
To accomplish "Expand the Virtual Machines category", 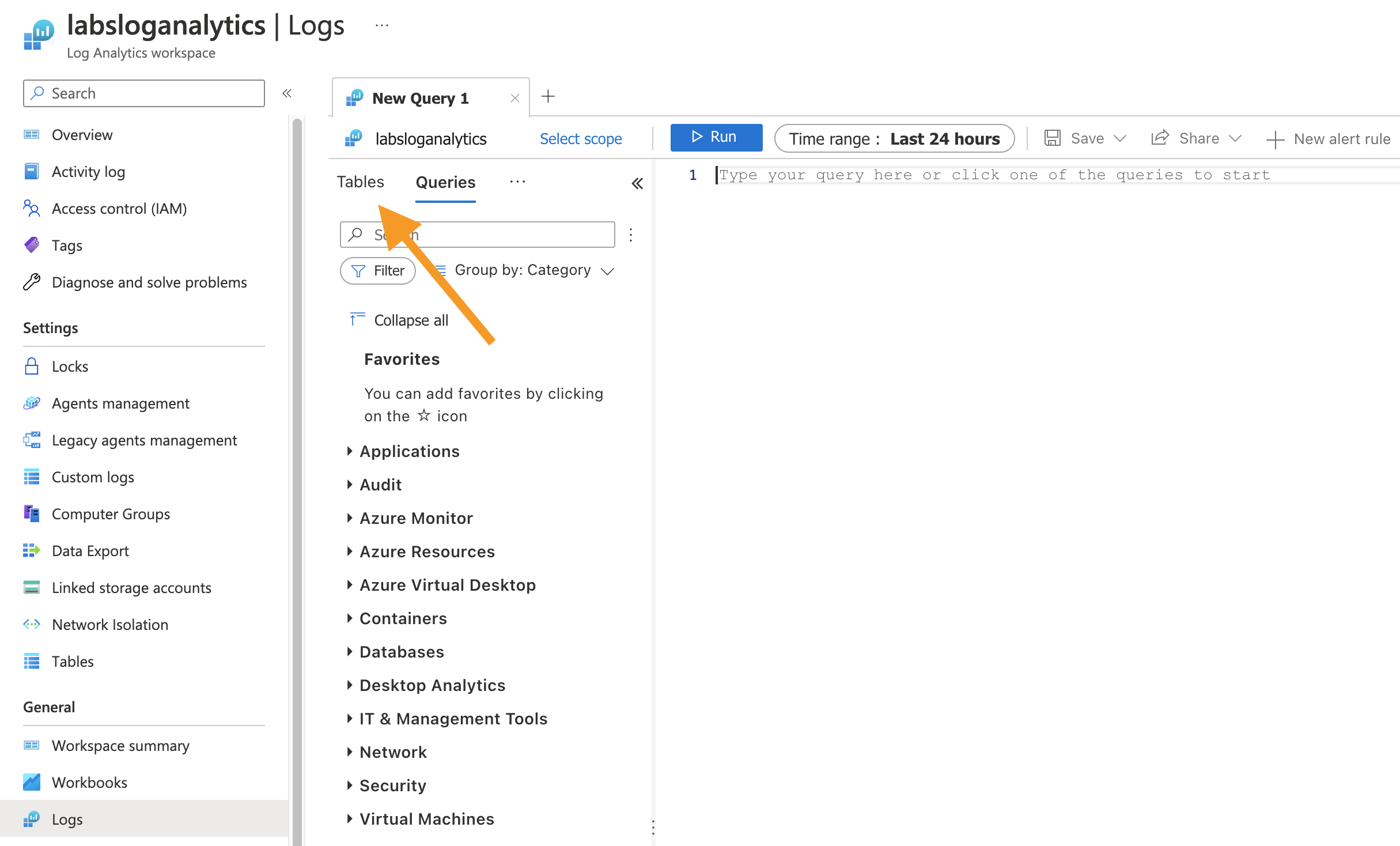I will tap(350, 819).
